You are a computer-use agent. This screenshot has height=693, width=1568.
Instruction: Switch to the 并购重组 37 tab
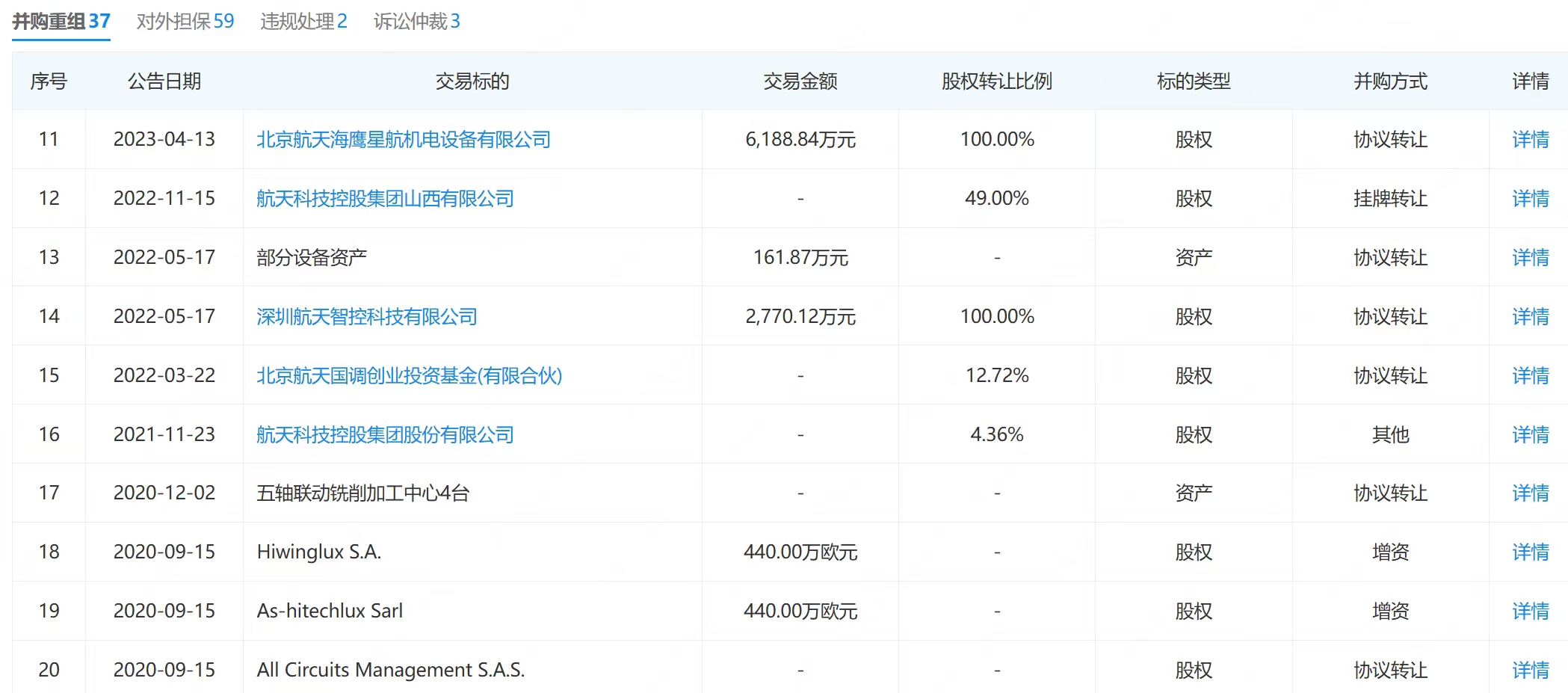pos(61,21)
